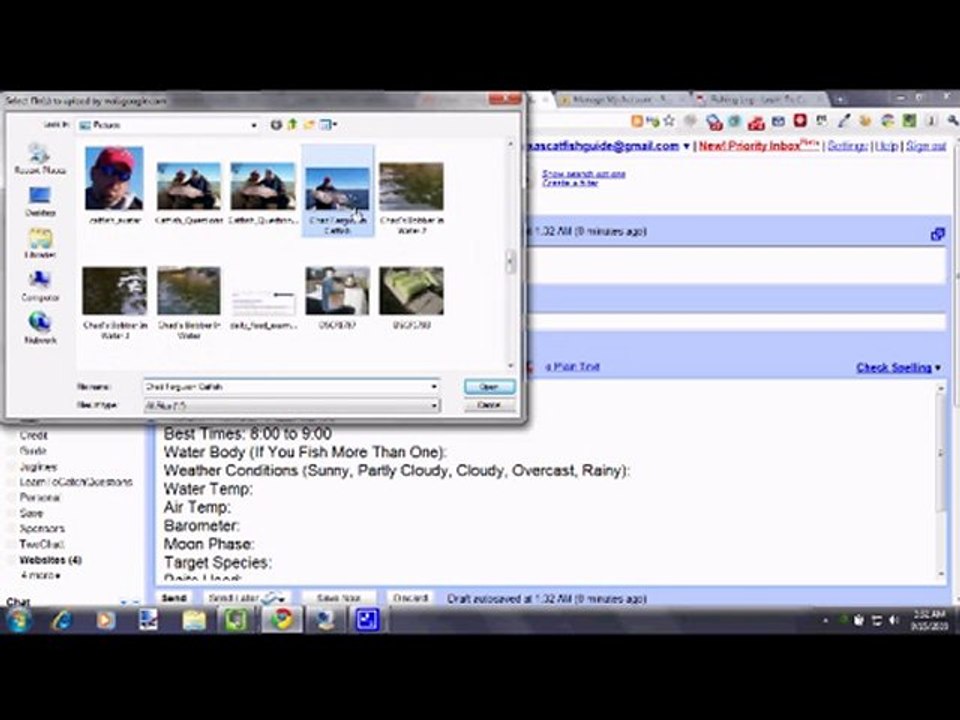Go up one folder level in dialog

coord(293,124)
